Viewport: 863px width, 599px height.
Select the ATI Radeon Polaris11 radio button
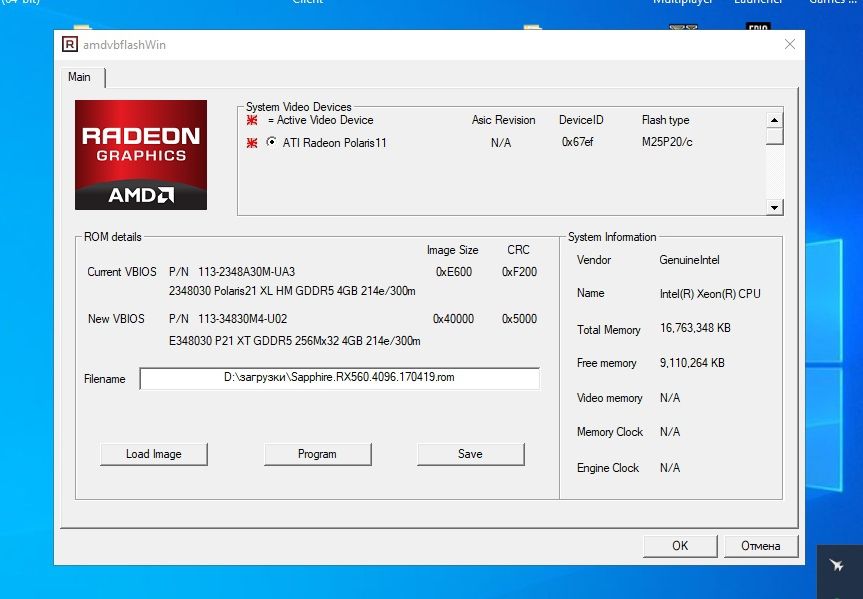(271, 142)
